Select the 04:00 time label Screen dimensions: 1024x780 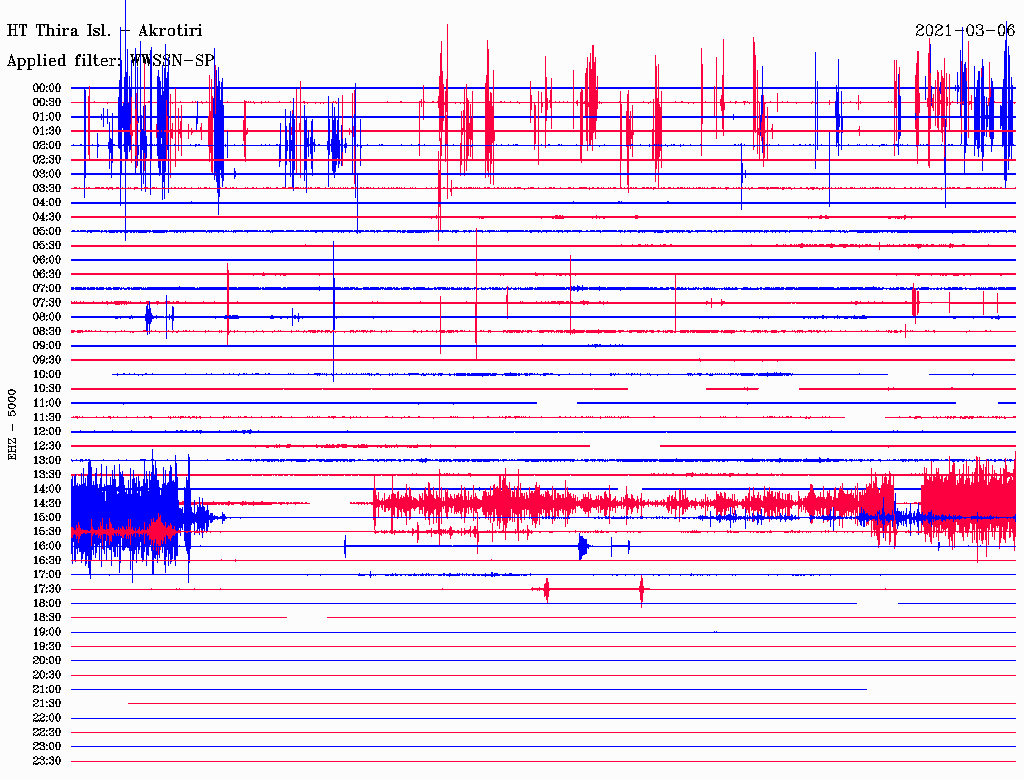coord(47,203)
